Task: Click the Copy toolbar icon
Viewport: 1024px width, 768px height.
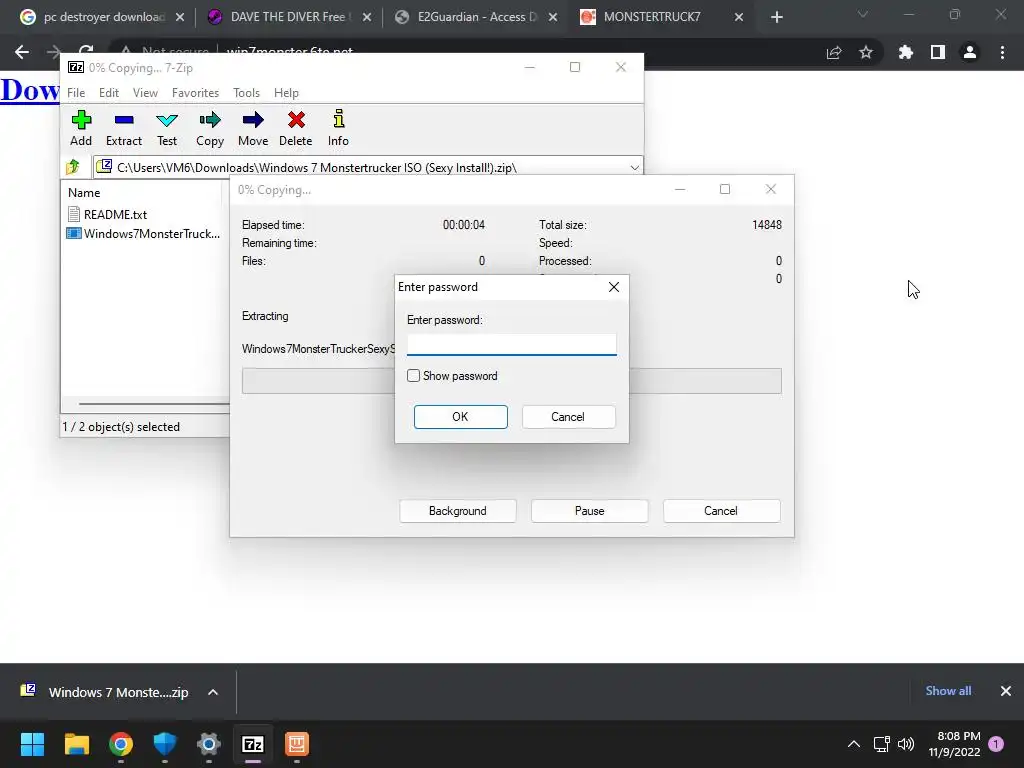Action: (210, 128)
